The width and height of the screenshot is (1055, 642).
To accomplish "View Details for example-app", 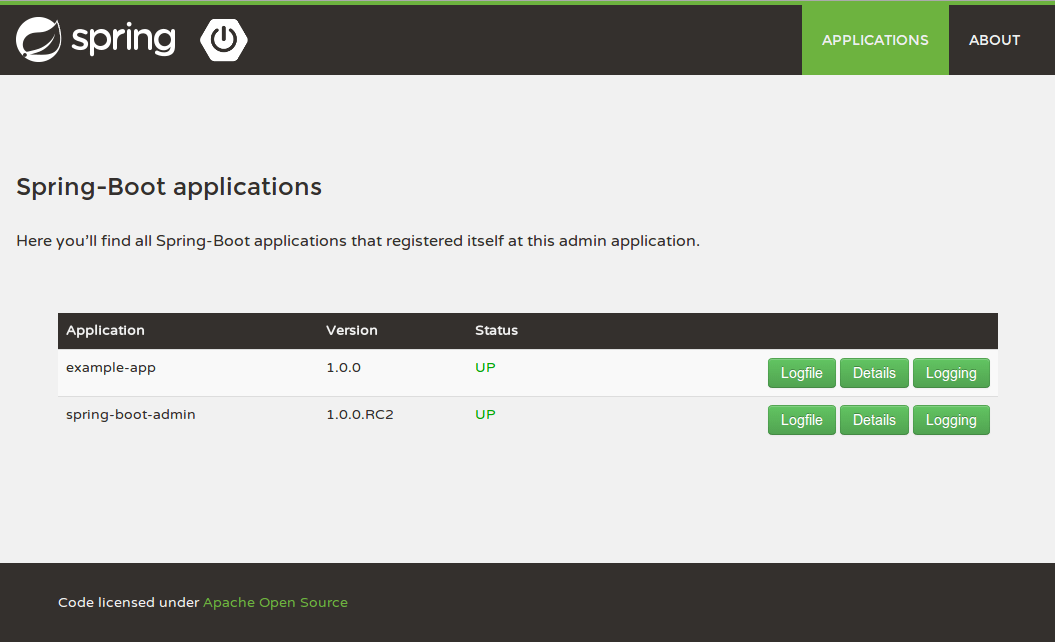I will coord(874,373).
